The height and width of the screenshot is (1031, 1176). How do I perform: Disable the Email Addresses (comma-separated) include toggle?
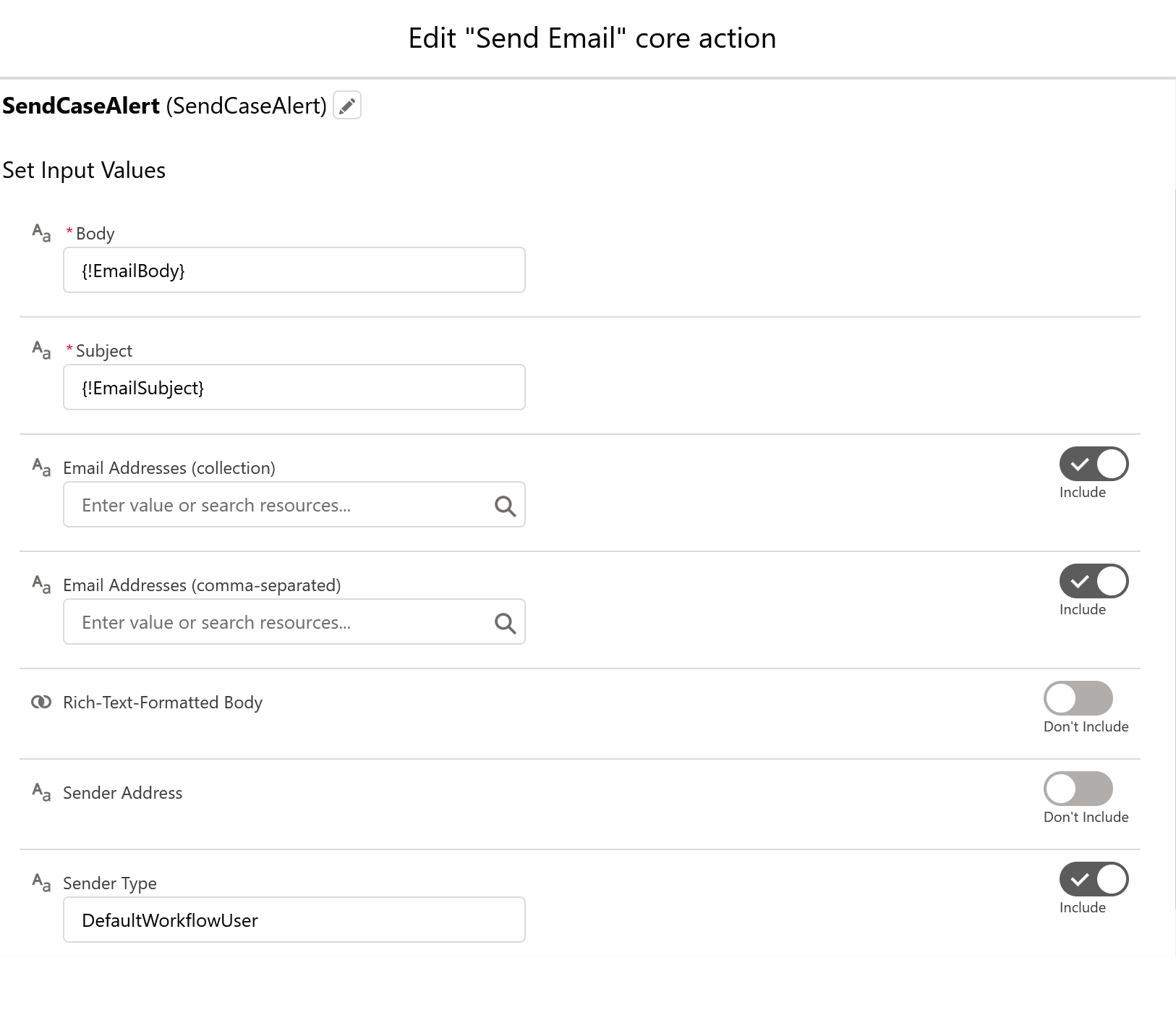pyautogui.click(x=1094, y=582)
